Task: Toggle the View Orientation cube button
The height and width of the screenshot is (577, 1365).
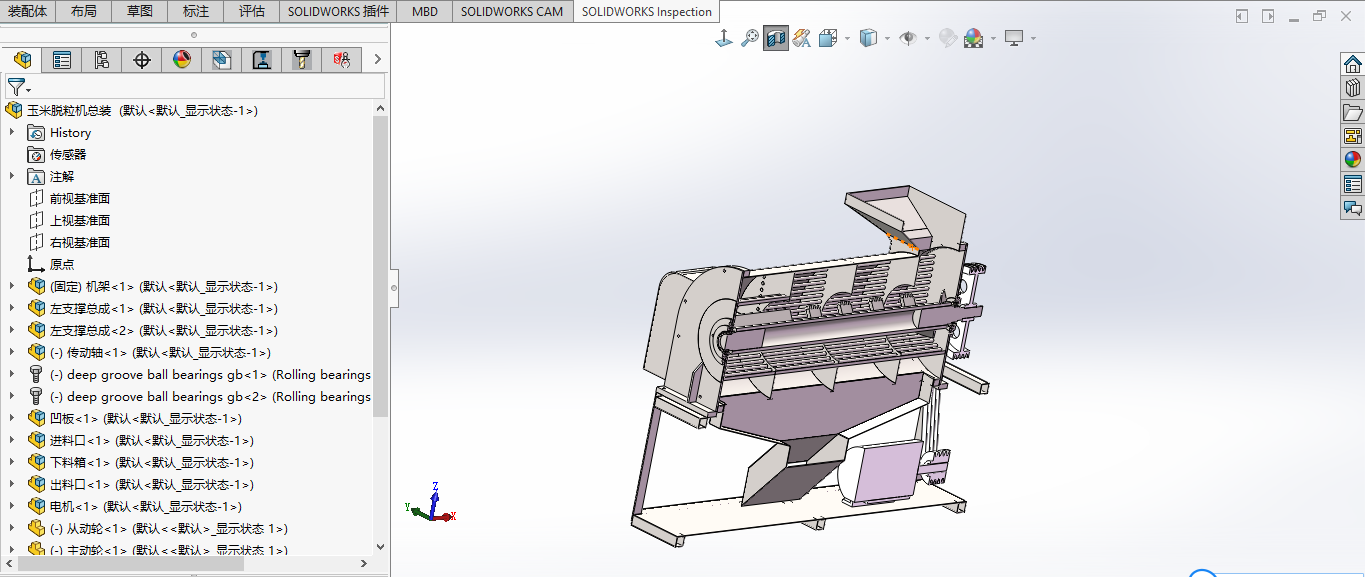Action: (828, 37)
